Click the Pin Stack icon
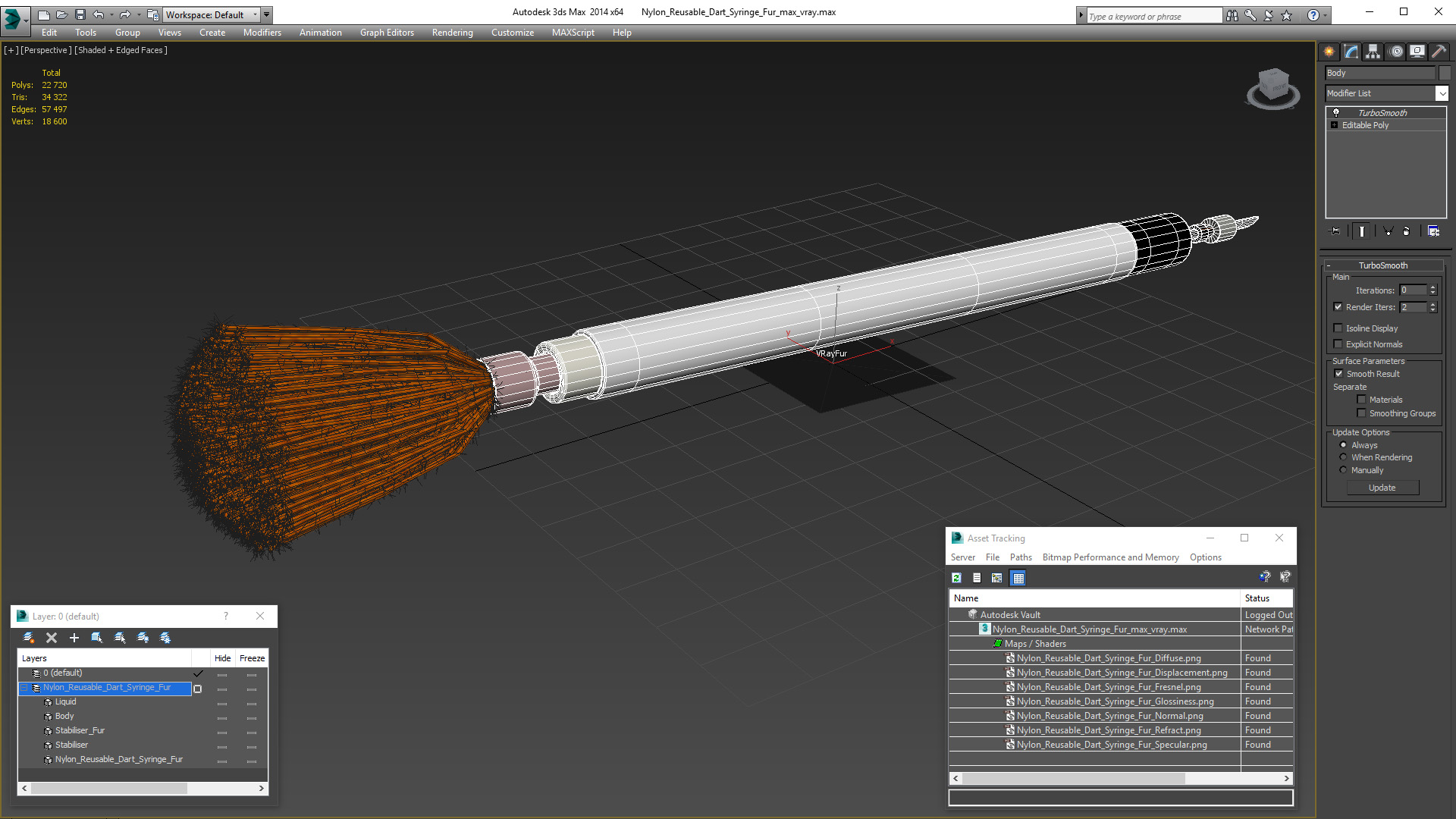This screenshot has width=1456, height=819. pos(1335,231)
